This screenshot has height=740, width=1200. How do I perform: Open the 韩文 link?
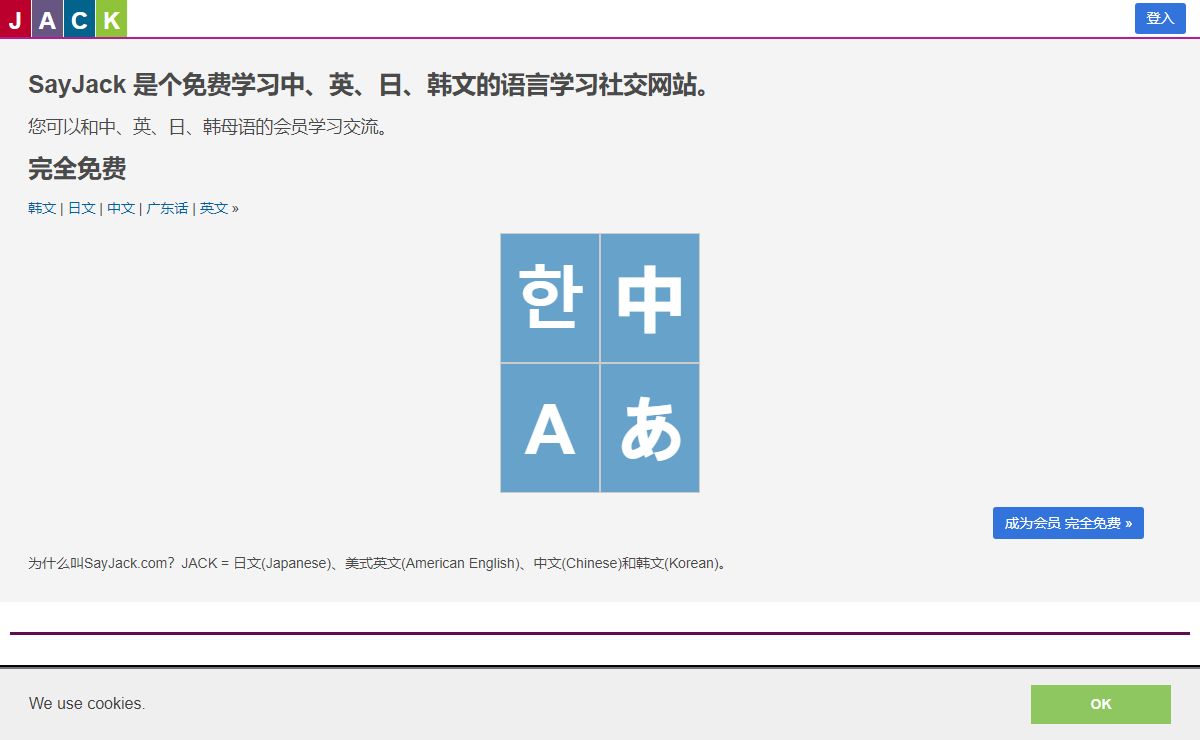tap(42, 208)
